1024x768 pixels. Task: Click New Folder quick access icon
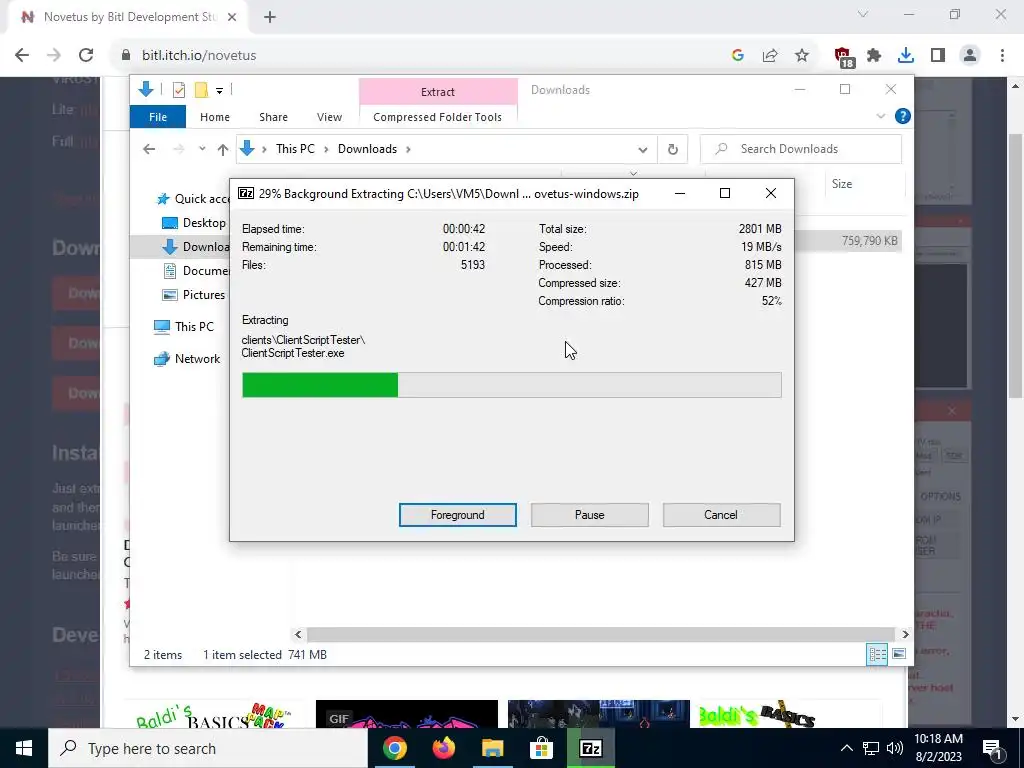(201, 90)
